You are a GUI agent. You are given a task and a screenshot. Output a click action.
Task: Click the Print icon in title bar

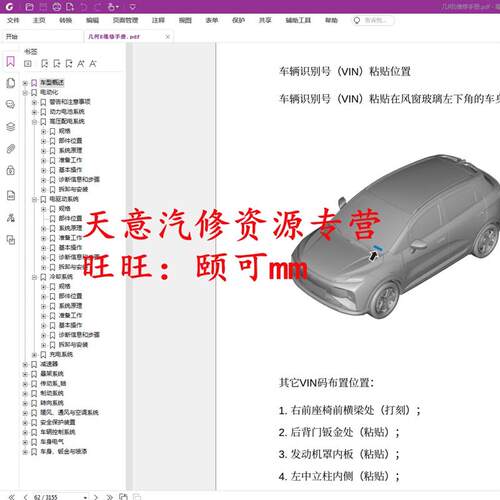pos(57,7)
